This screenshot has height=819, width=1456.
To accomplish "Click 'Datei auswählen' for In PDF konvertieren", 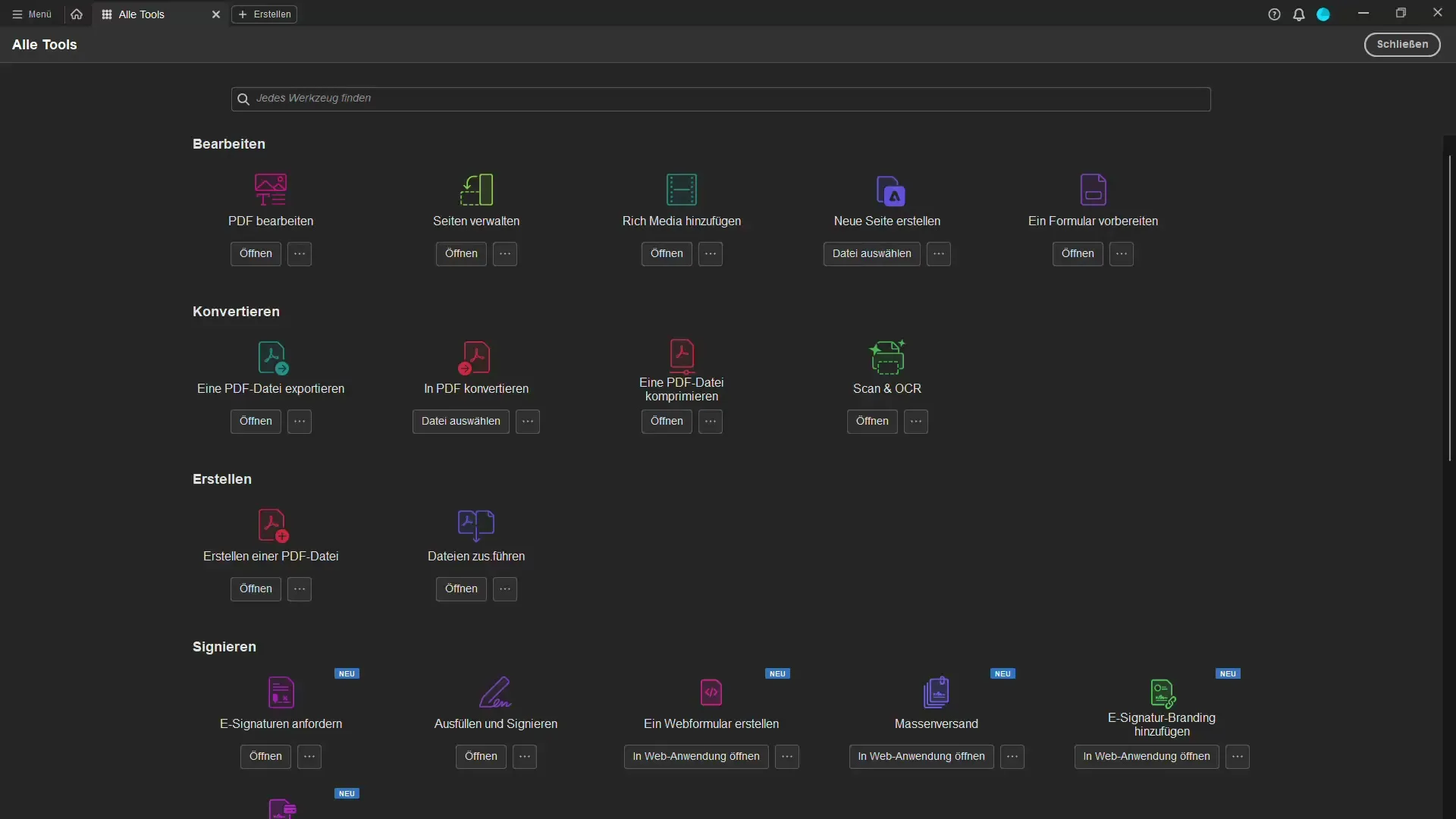I will coord(460,421).
